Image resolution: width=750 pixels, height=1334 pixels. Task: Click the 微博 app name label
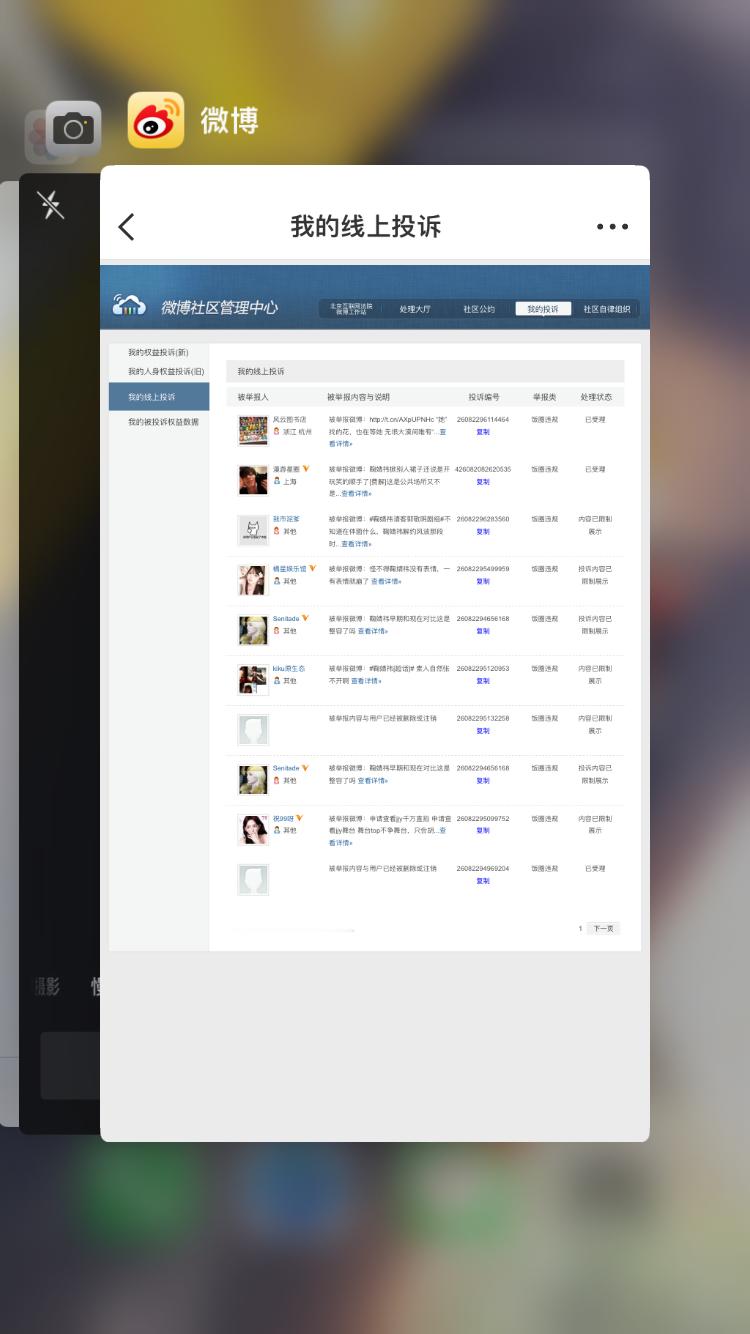(x=229, y=120)
